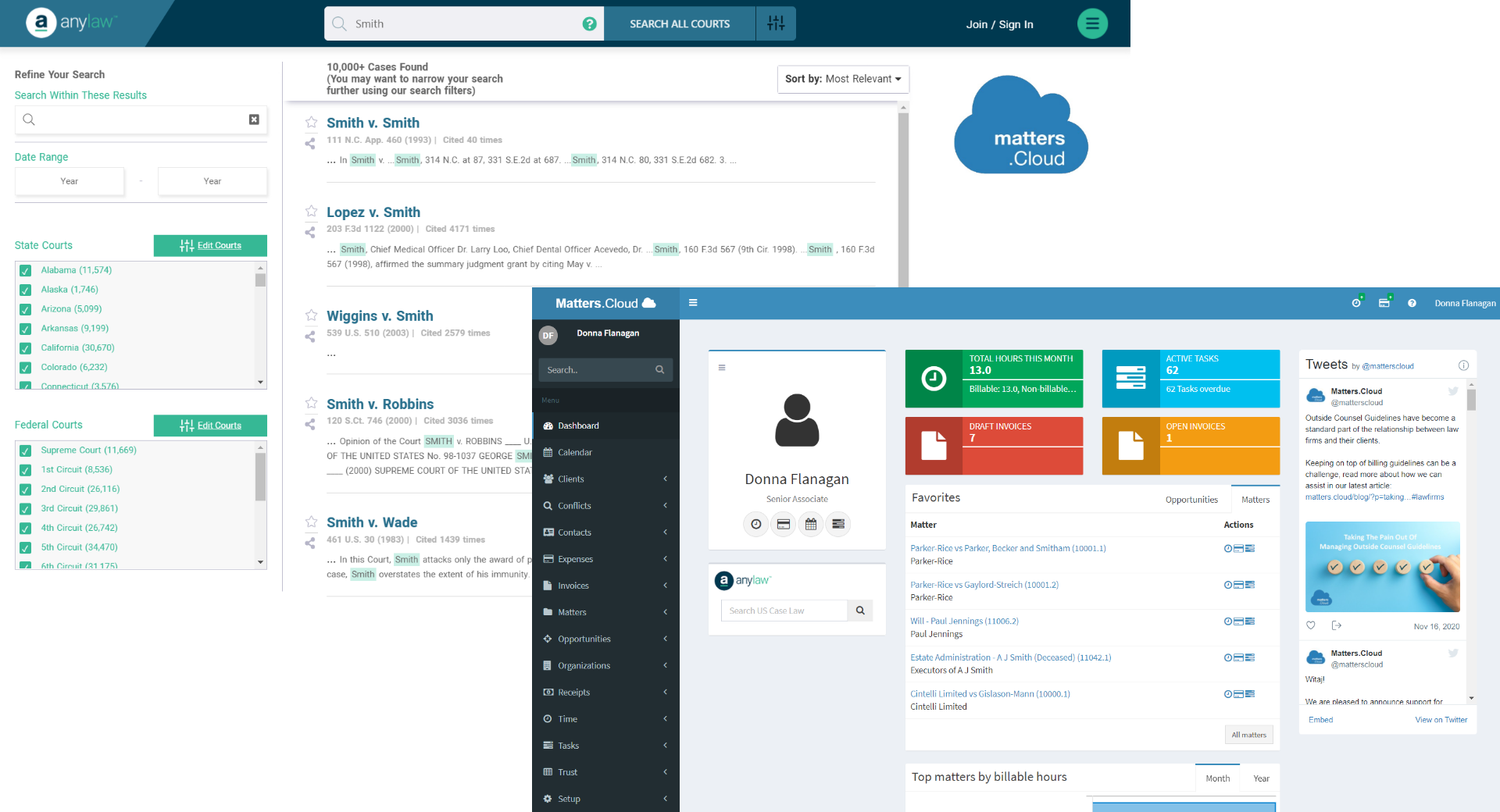Screen dimensions: 1500x812
Task: Open View on Twitter link
Action: (1441, 720)
